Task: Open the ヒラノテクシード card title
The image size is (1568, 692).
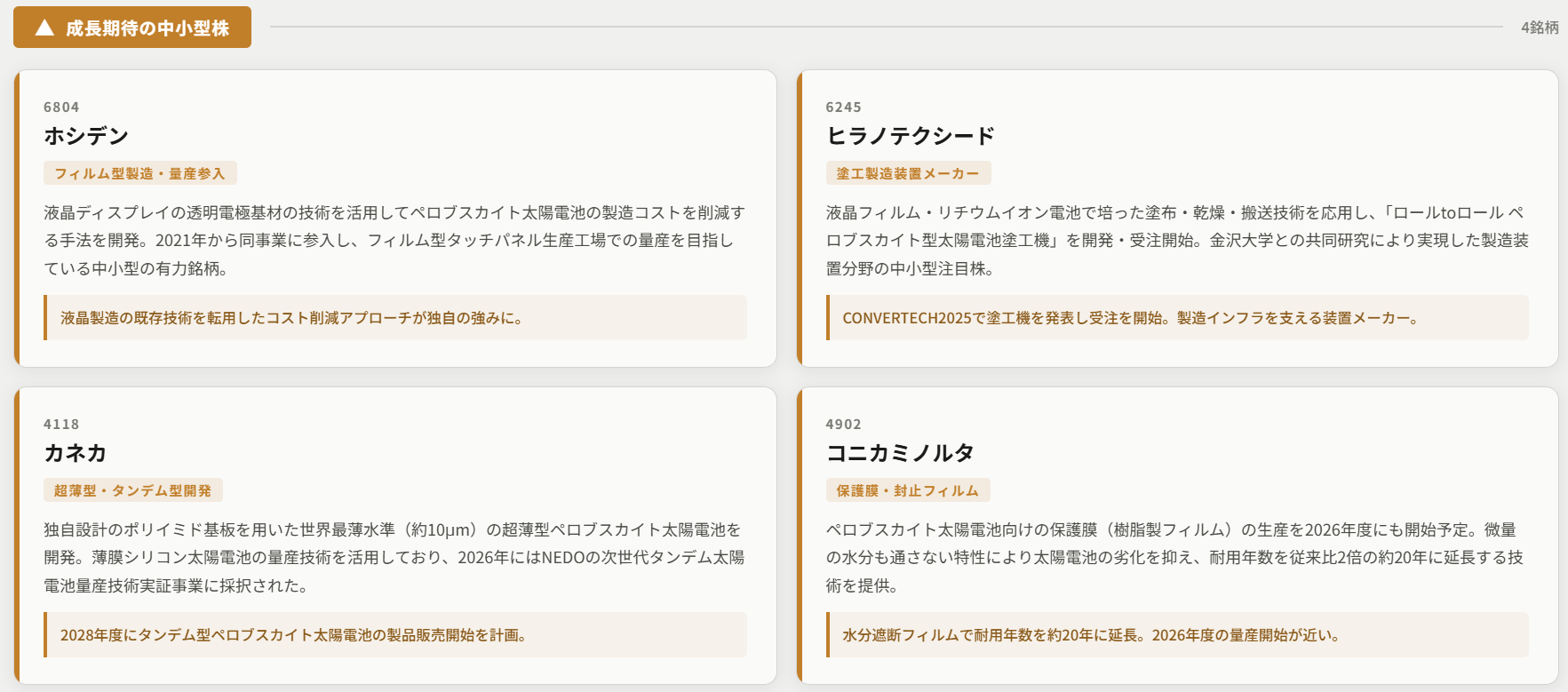Action: pyautogui.click(x=911, y=136)
